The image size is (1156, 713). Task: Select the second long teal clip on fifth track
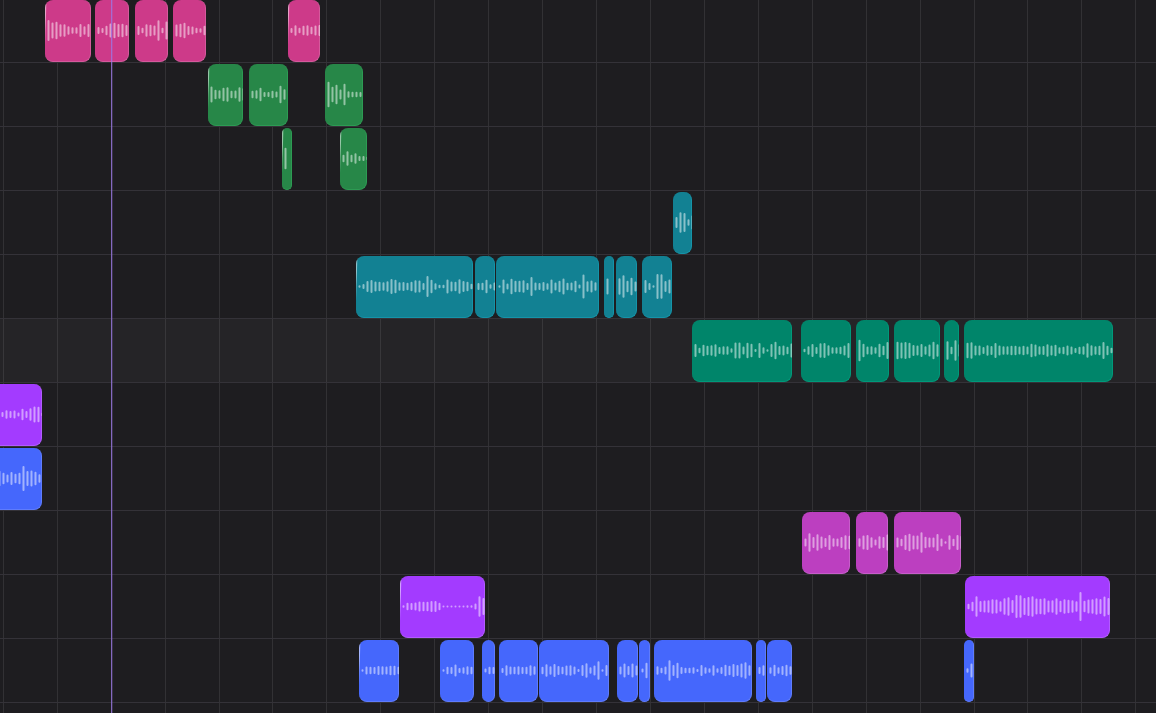(548, 287)
